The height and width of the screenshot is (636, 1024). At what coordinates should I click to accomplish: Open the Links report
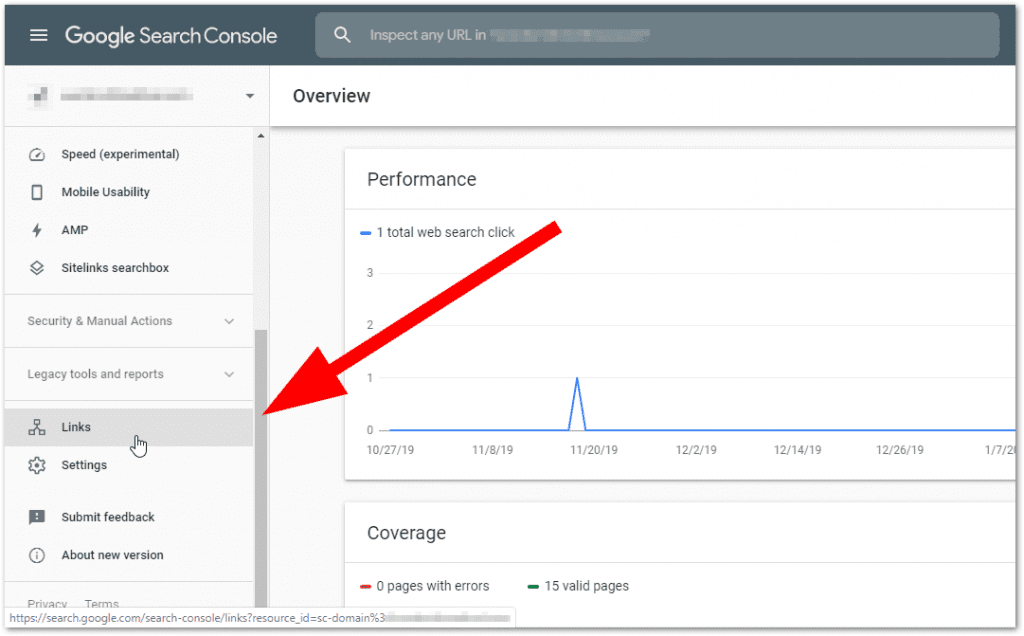click(x=129, y=428)
